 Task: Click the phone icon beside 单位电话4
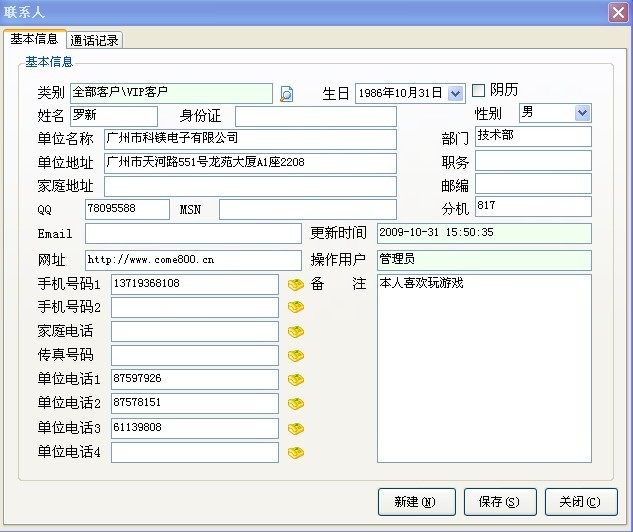pos(295,453)
